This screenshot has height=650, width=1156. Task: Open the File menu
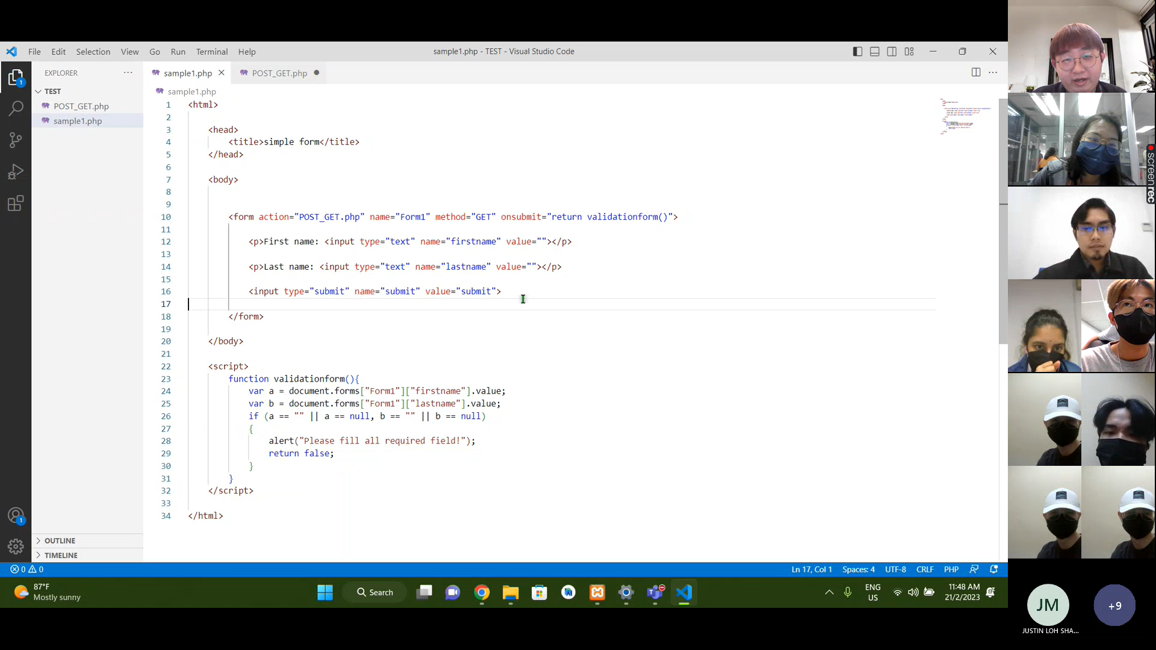[35, 52]
